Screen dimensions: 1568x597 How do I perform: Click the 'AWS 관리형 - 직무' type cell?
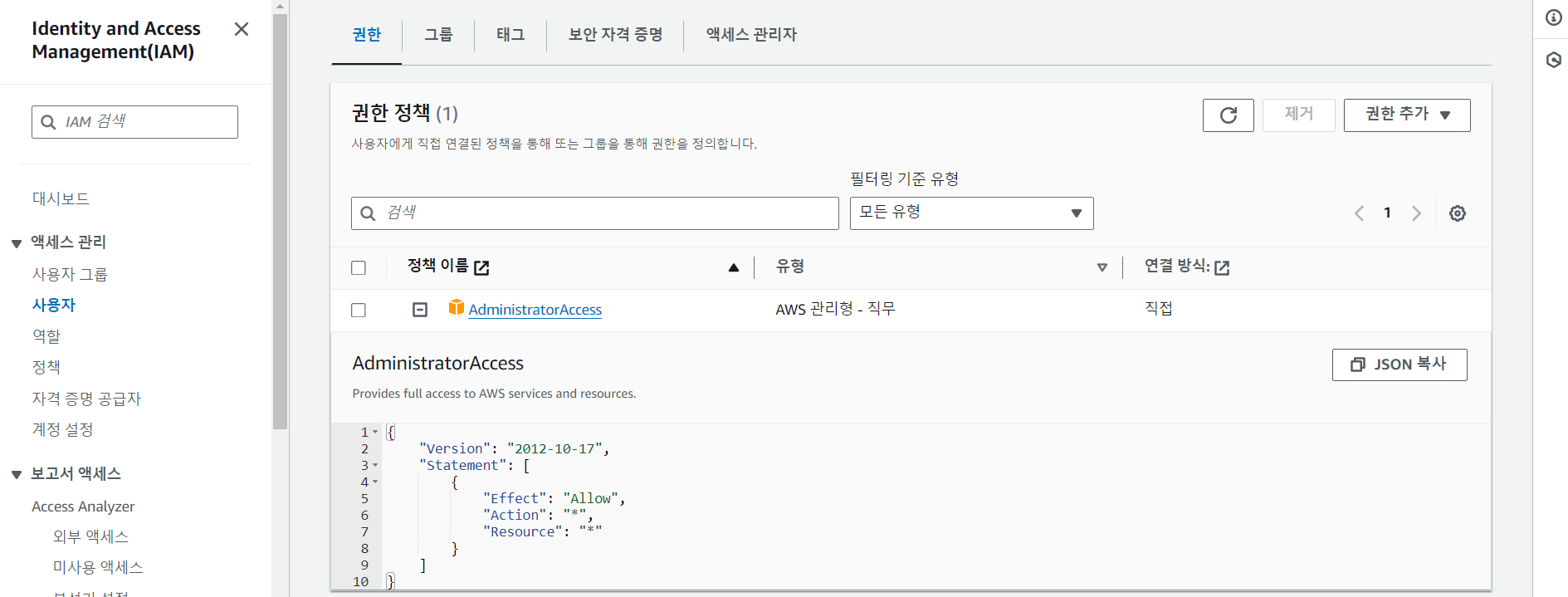point(835,309)
